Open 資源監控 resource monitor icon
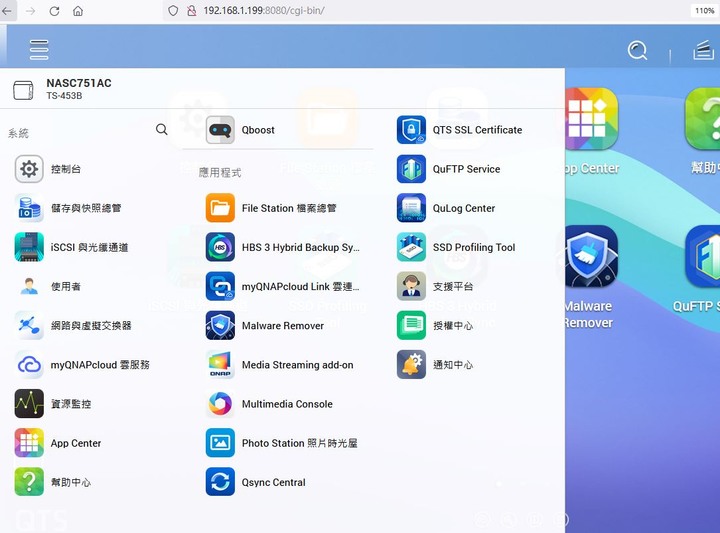Screen dimensions: 720x533 coord(29,404)
